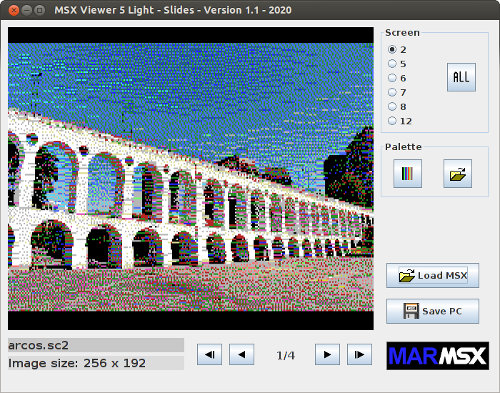
Task: Select Screen 2 radio button
Action: [393, 49]
